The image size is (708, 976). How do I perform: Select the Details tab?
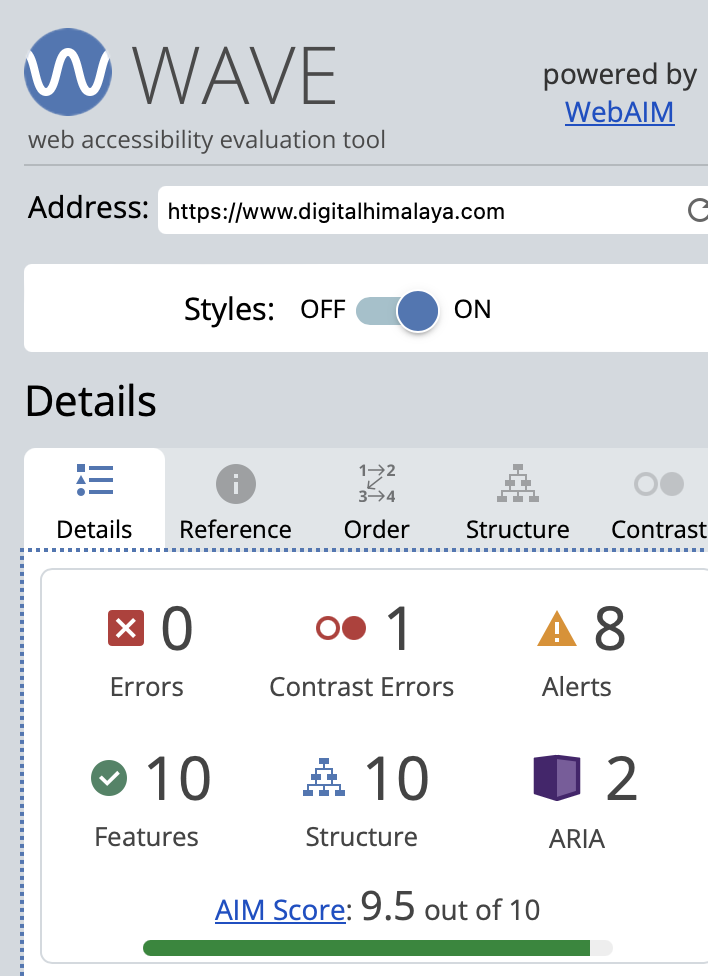click(94, 501)
